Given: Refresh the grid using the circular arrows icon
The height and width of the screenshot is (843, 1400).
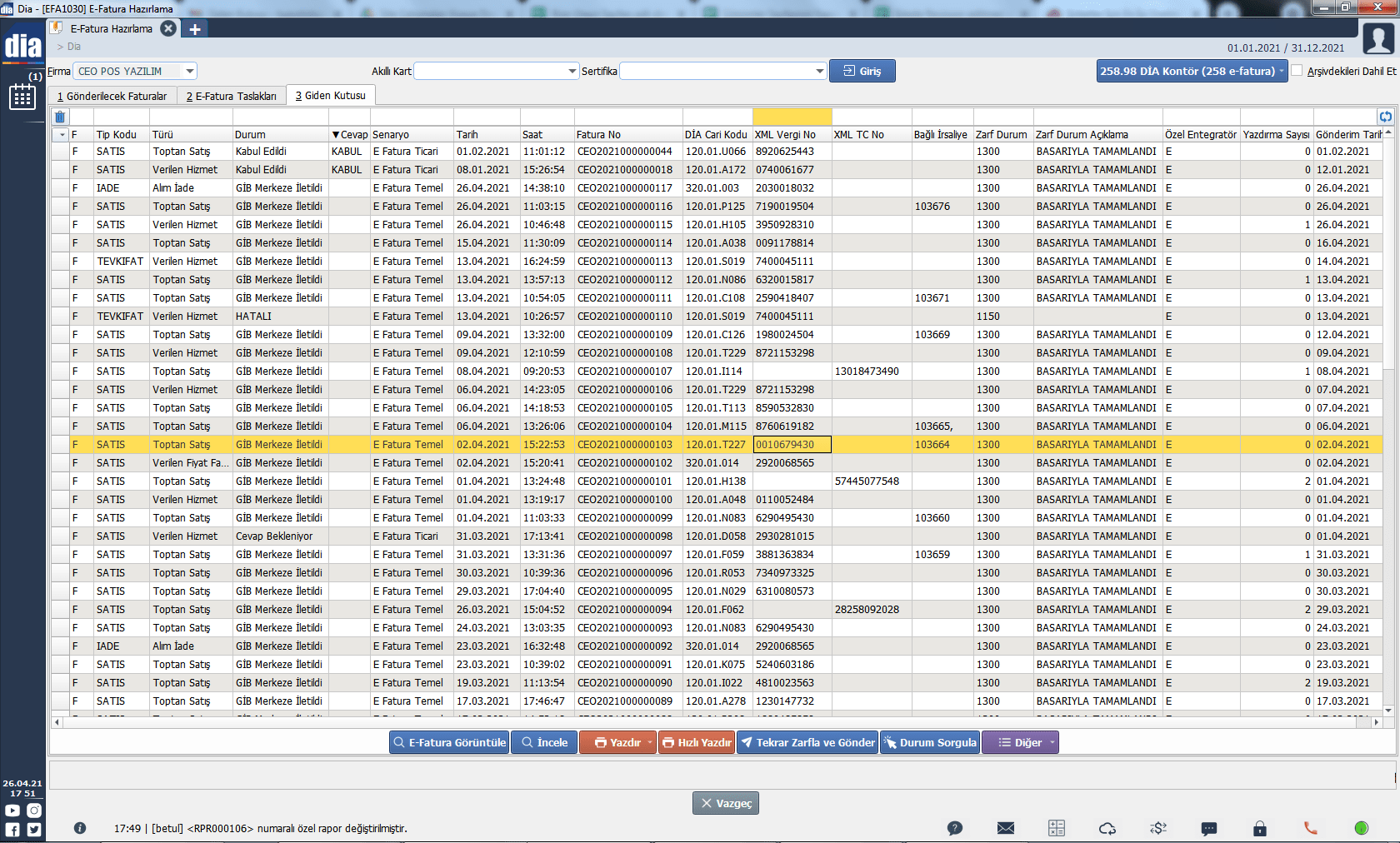Looking at the screenshot, I should click(1385, 117).
